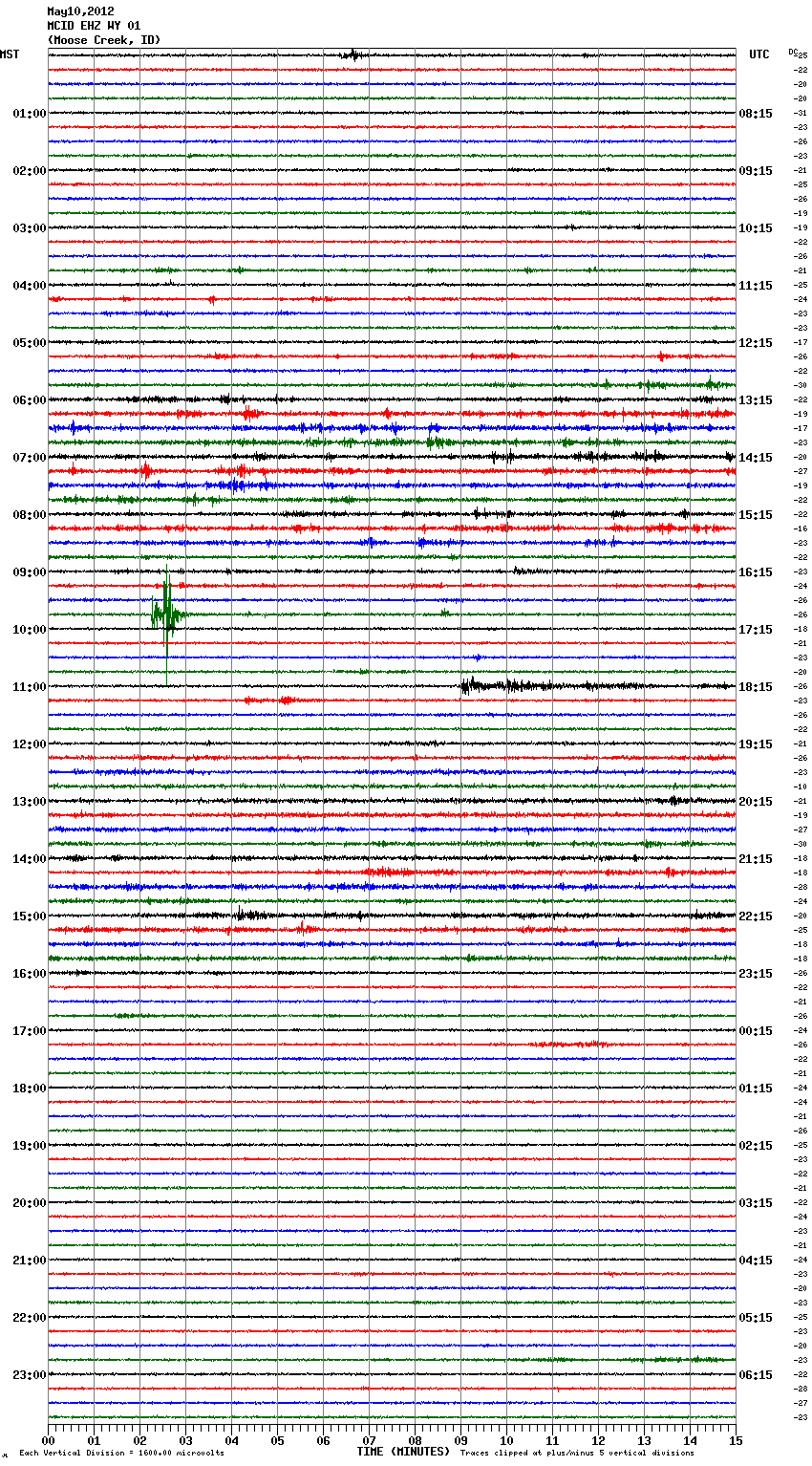Click the (Moose Creek, ID) station name
This screenshot has height=1466, width=812.
tap(104, 40)
